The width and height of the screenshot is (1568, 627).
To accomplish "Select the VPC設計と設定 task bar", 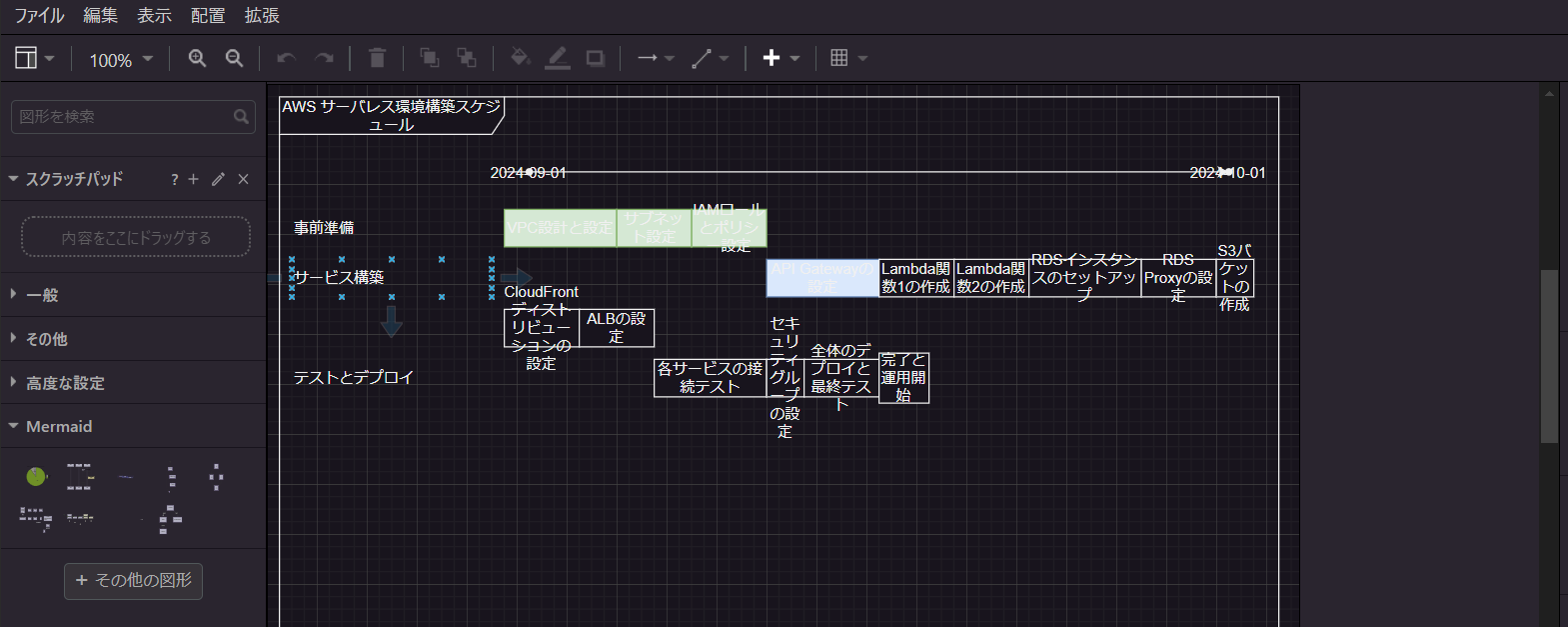I will coord(560,228).
